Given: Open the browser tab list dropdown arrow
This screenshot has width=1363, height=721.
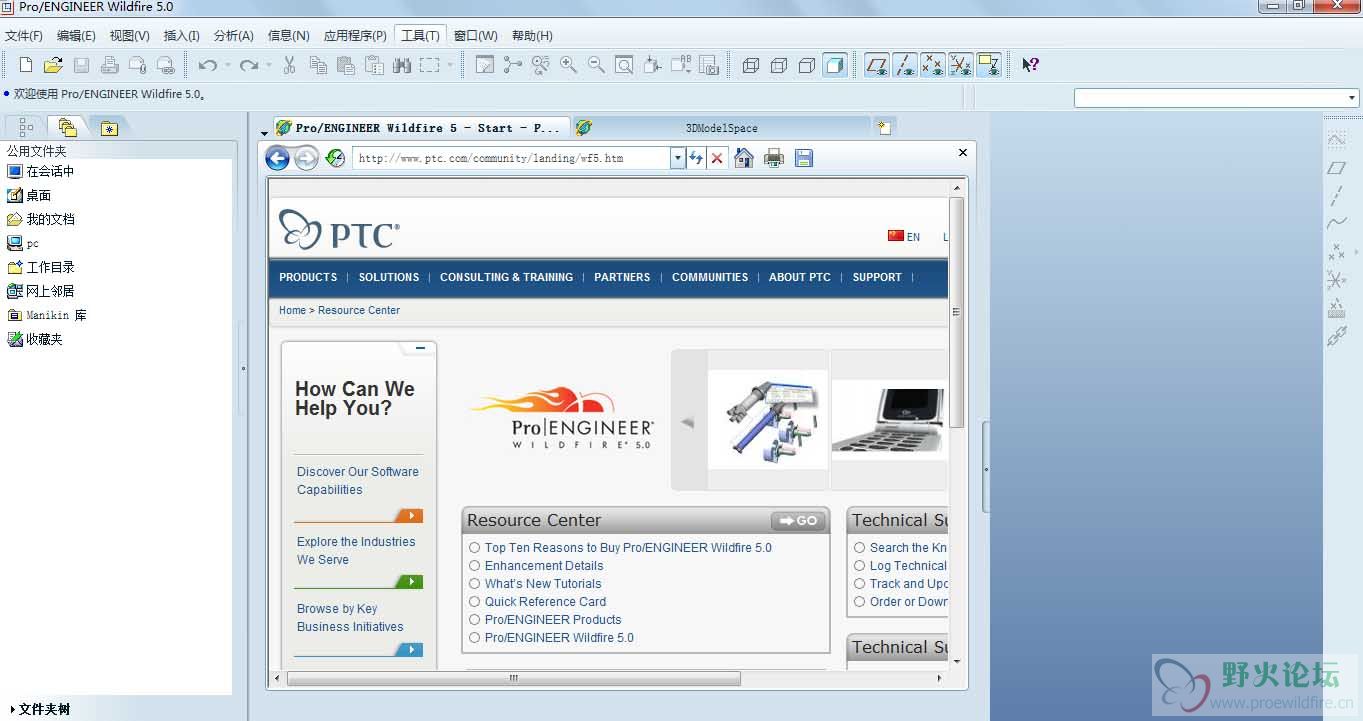Looking at the screenshot, I should point(264,132).
